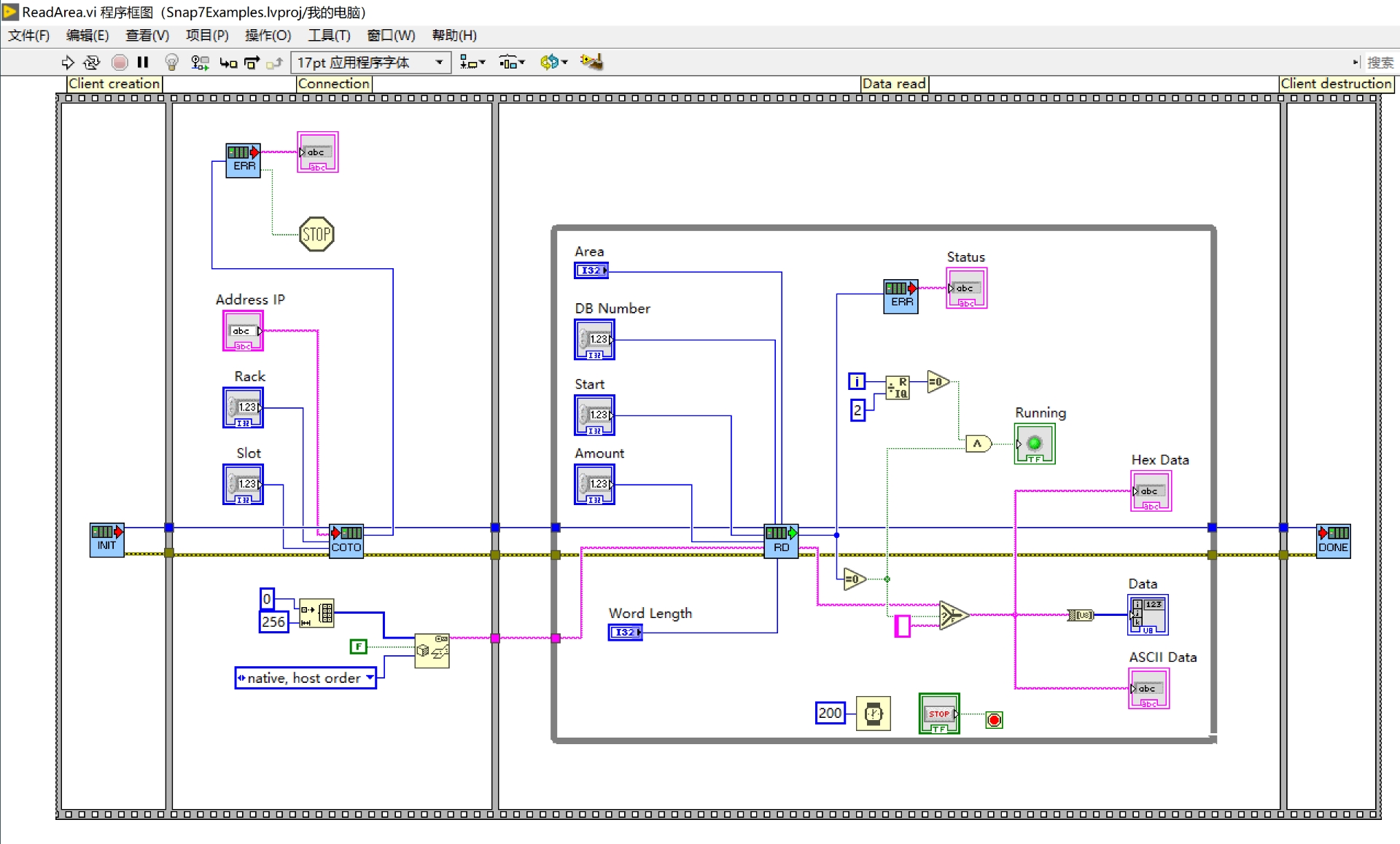
Task: Expand the Distribute Objects dropdown
Action: coord(511,63)
